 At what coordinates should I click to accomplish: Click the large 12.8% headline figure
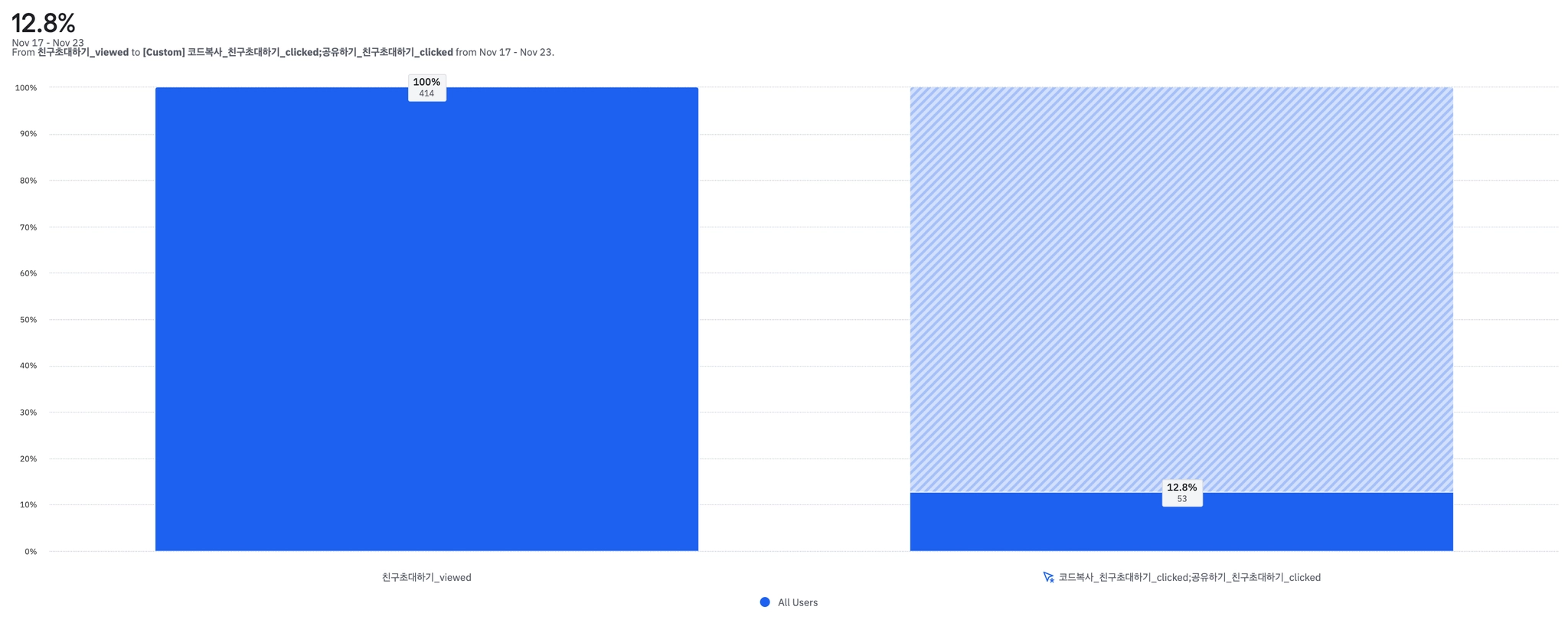pos(44,22)
